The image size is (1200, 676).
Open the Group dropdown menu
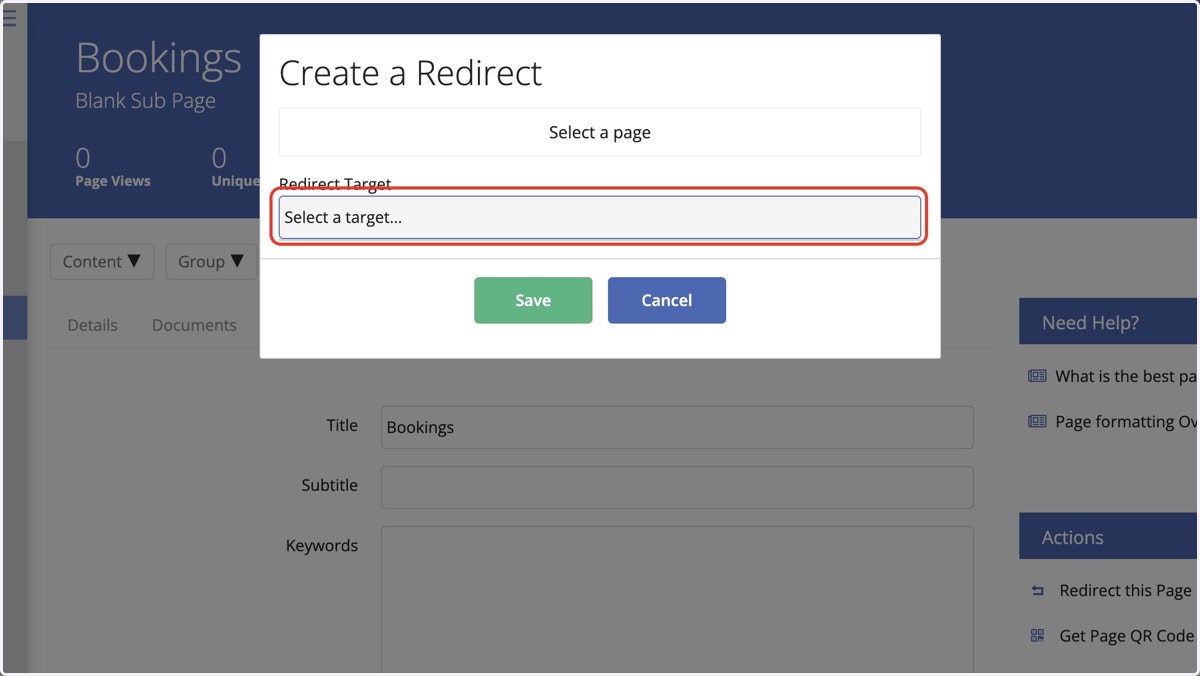(211, 261)
